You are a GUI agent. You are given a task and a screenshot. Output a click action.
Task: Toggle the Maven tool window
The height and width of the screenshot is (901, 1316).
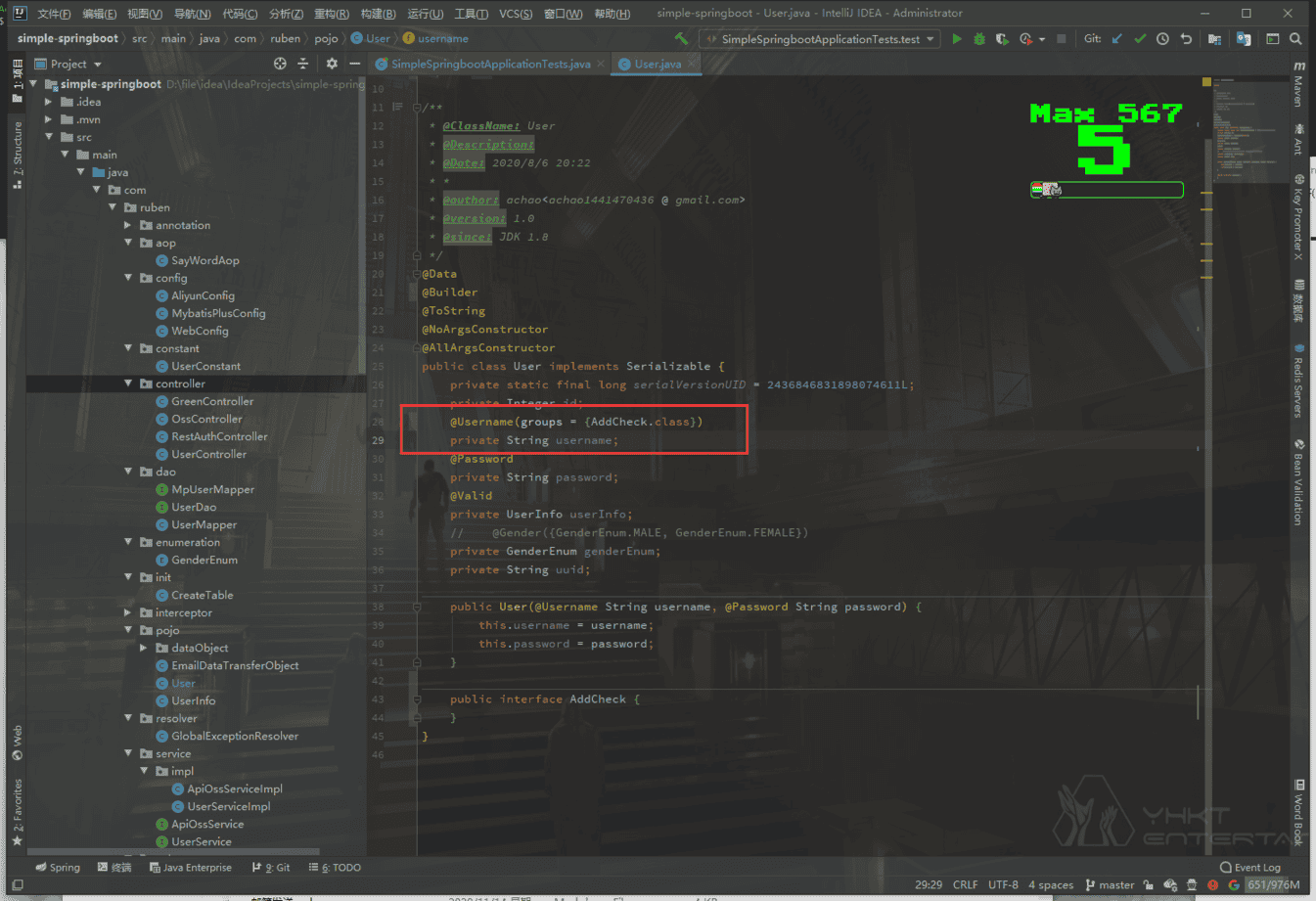point(1298,86)
